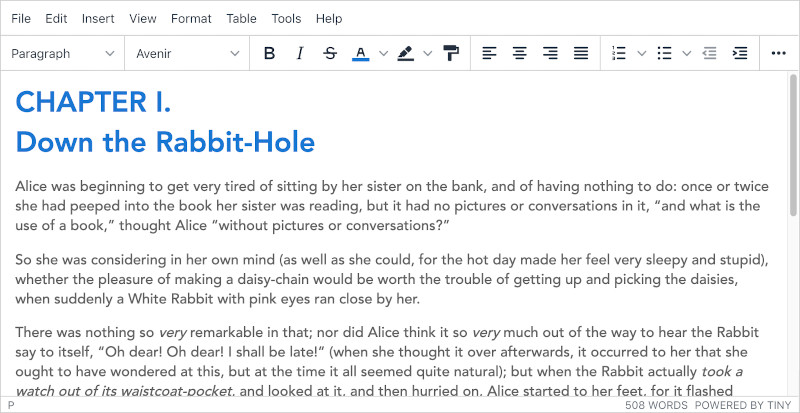Viewport: 800px width, 413px height.
Task: Toggle italic formatting
Action: tap(300, 53)
